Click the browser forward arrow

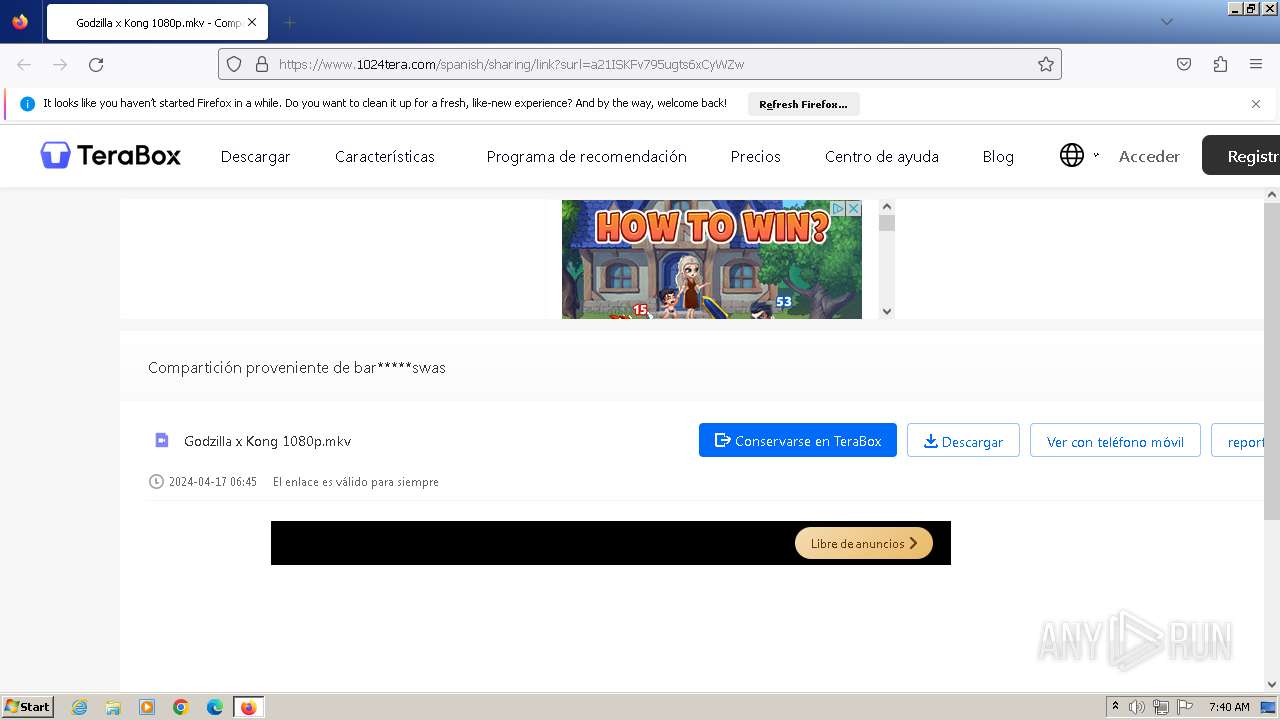tap(60, 64)
